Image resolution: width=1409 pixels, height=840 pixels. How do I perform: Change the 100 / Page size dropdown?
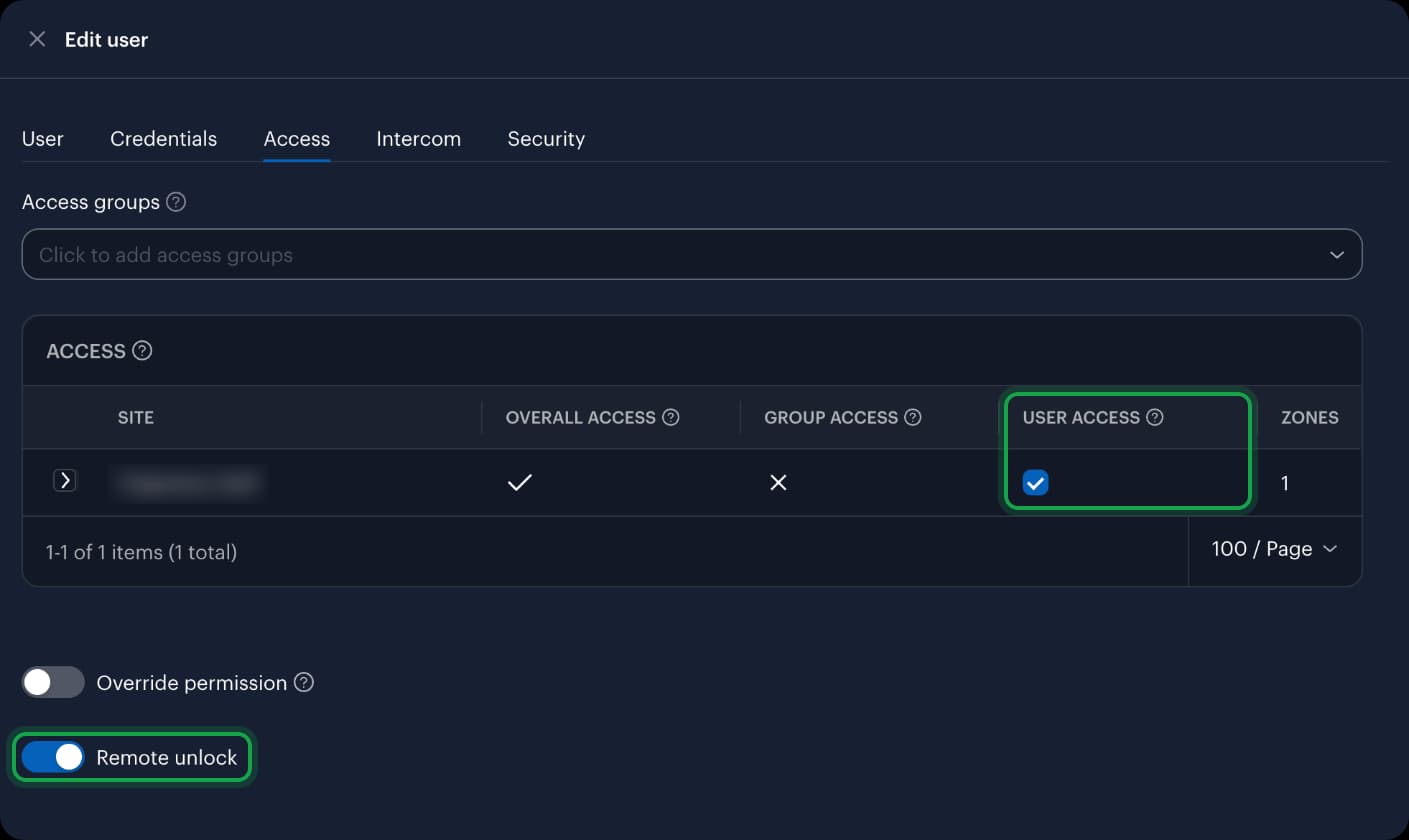(x=1274, y=549)
